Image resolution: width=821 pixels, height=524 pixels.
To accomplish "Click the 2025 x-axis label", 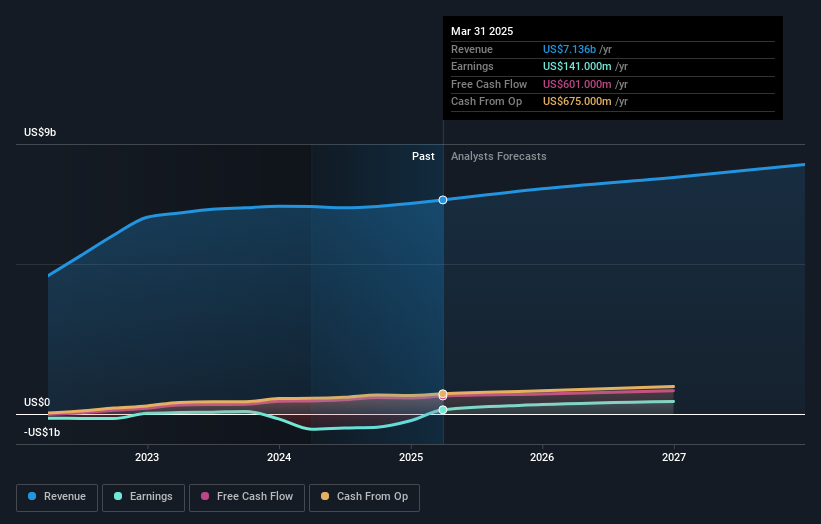I will click(x=411, y=458).
